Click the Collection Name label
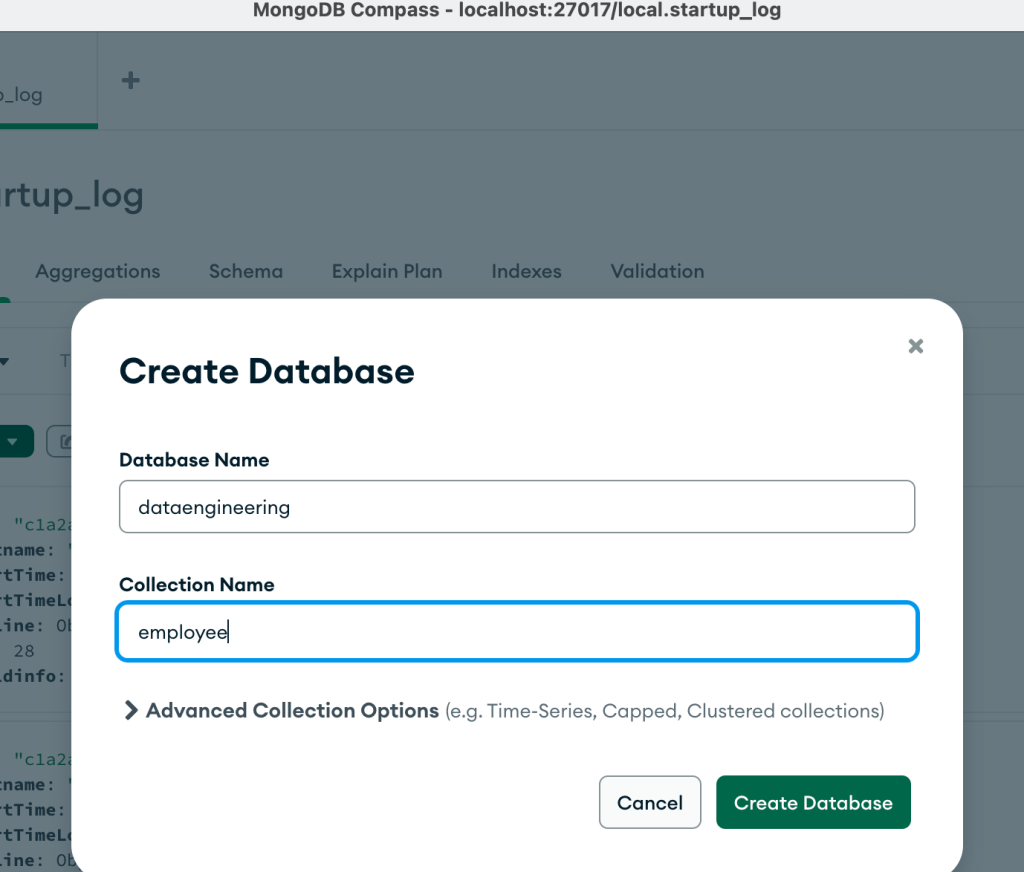This screenshot has height=872, width=1024. tap(196, 585)
